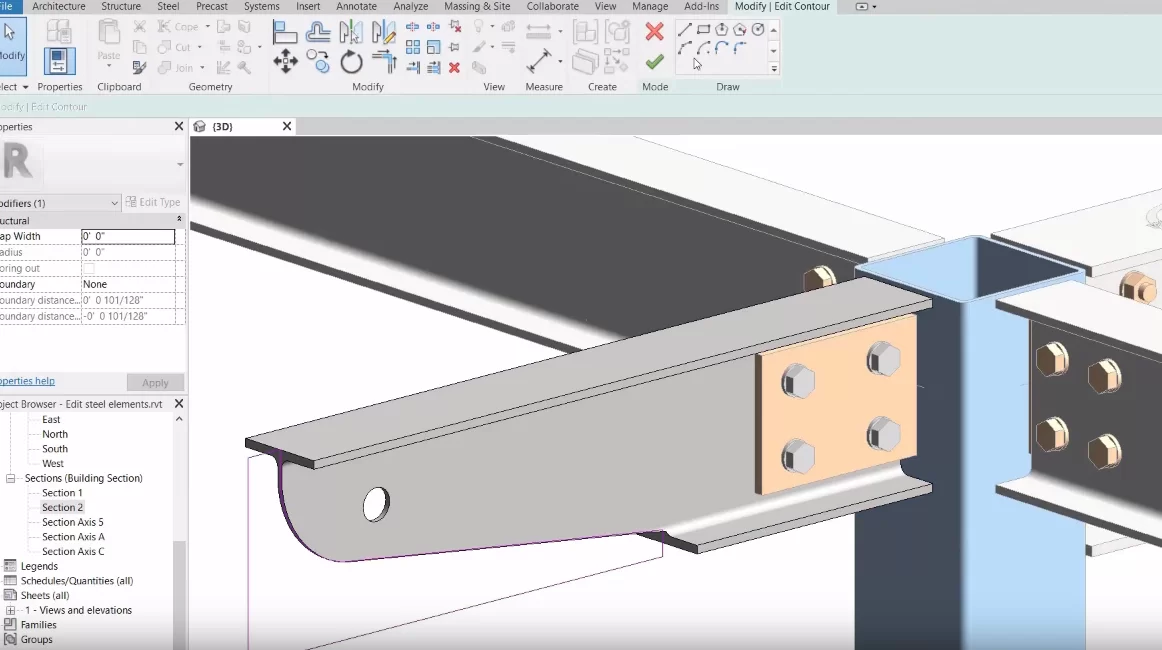Viewport: 1162px width, 650px height.
Task: Toggle the Boring out checkbox
Action: coord(88,269)
